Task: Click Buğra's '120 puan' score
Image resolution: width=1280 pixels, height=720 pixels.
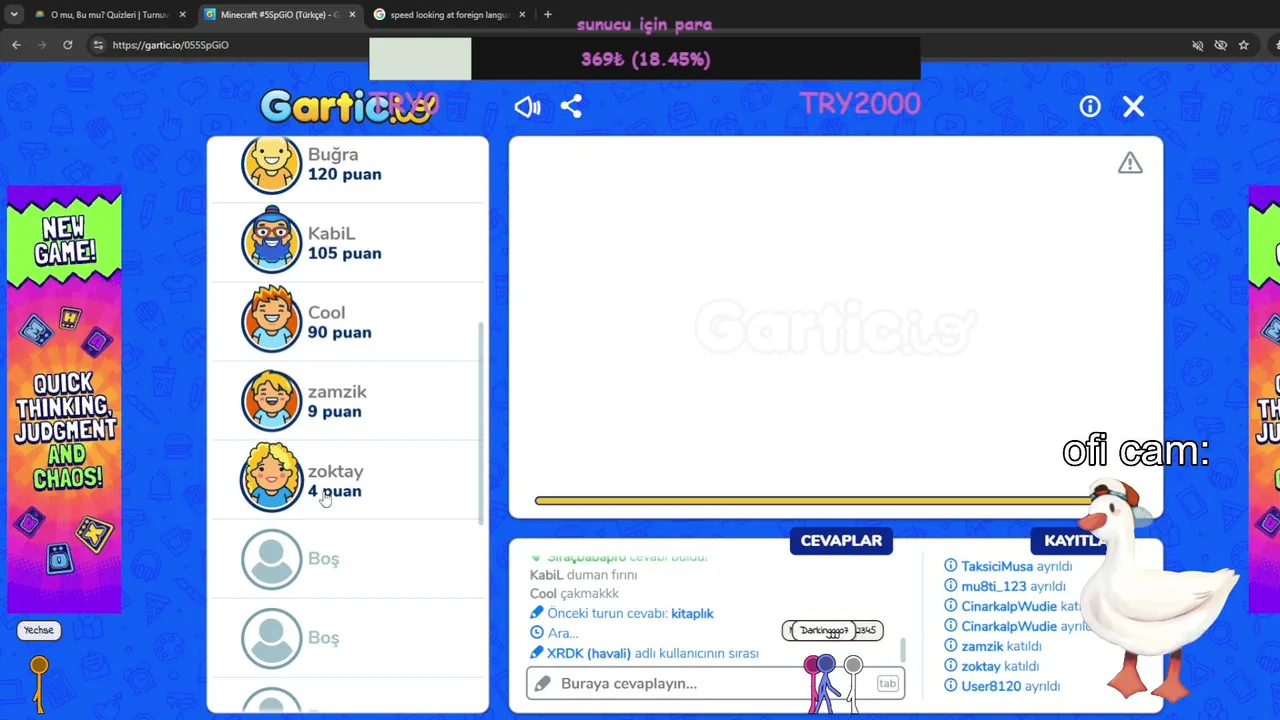Action: coord(344,174)
